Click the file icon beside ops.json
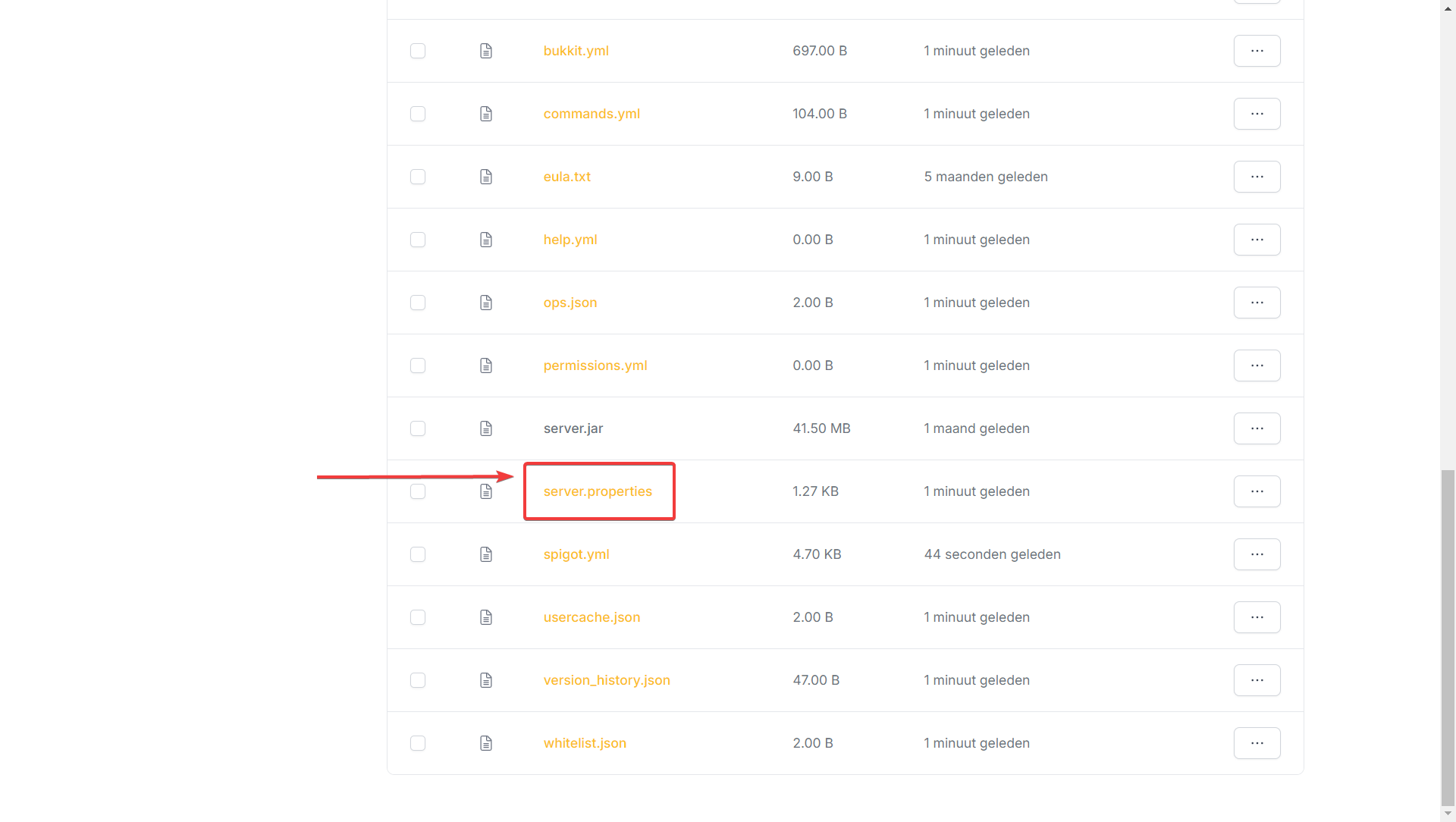1456x822 pixels. point(486,303)
